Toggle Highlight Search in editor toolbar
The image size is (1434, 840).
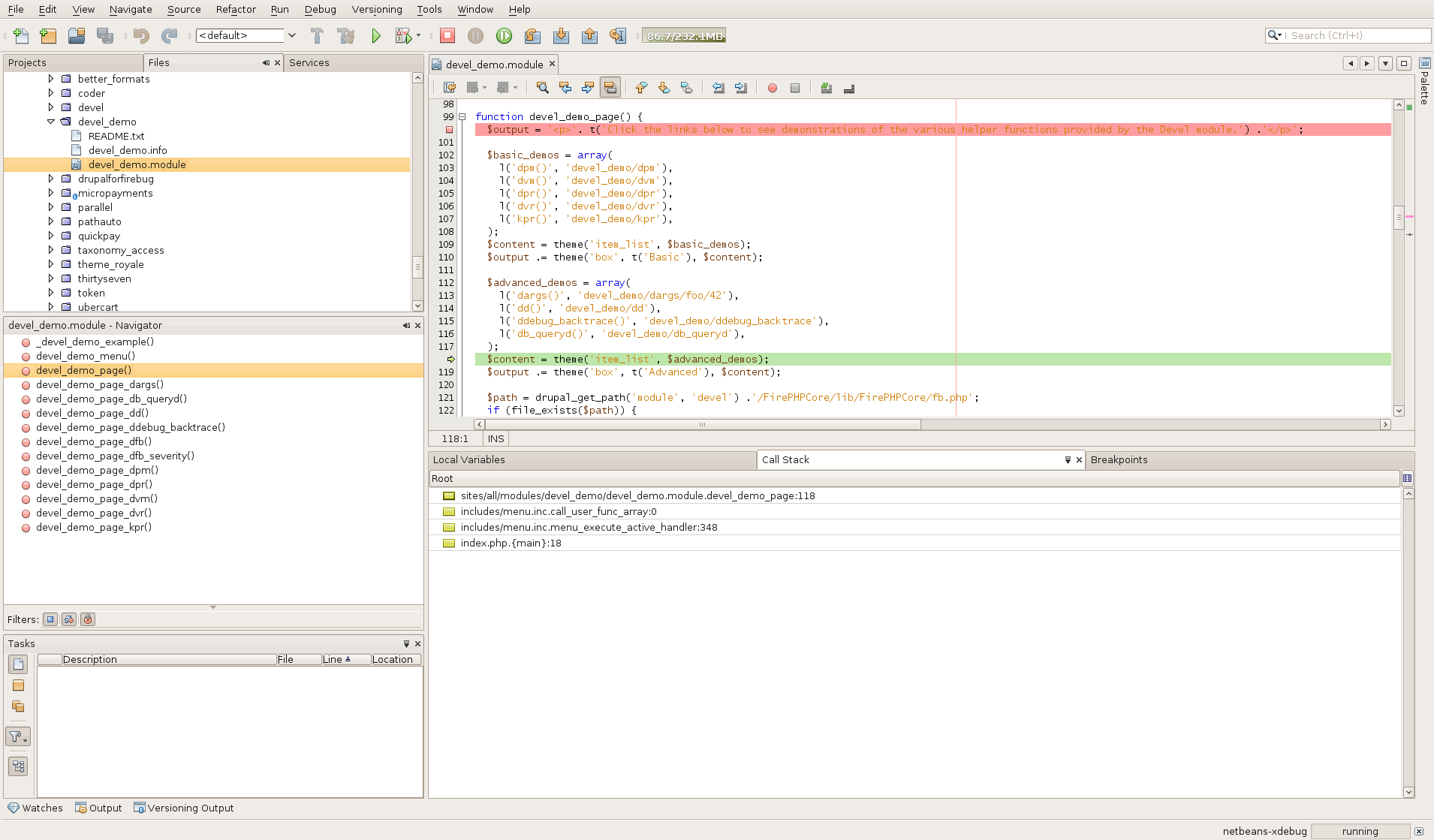(x=610, y=88)
